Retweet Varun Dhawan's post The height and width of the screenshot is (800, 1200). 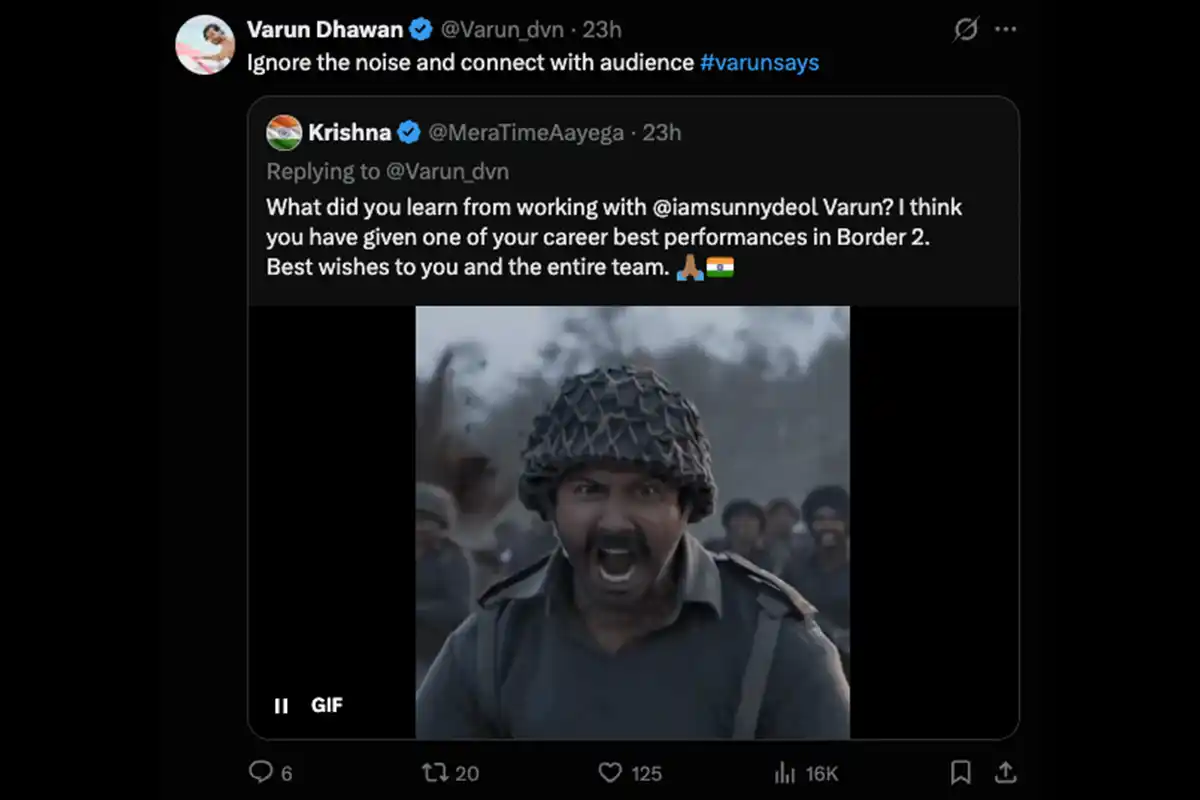pyautogui.click(x=437, y=772)
